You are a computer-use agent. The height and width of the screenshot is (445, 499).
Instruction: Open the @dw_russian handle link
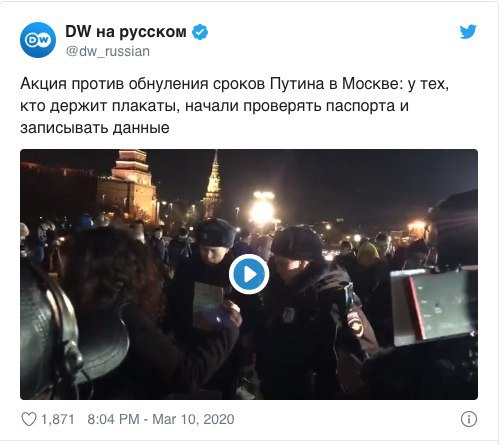[x=108, y=51]
